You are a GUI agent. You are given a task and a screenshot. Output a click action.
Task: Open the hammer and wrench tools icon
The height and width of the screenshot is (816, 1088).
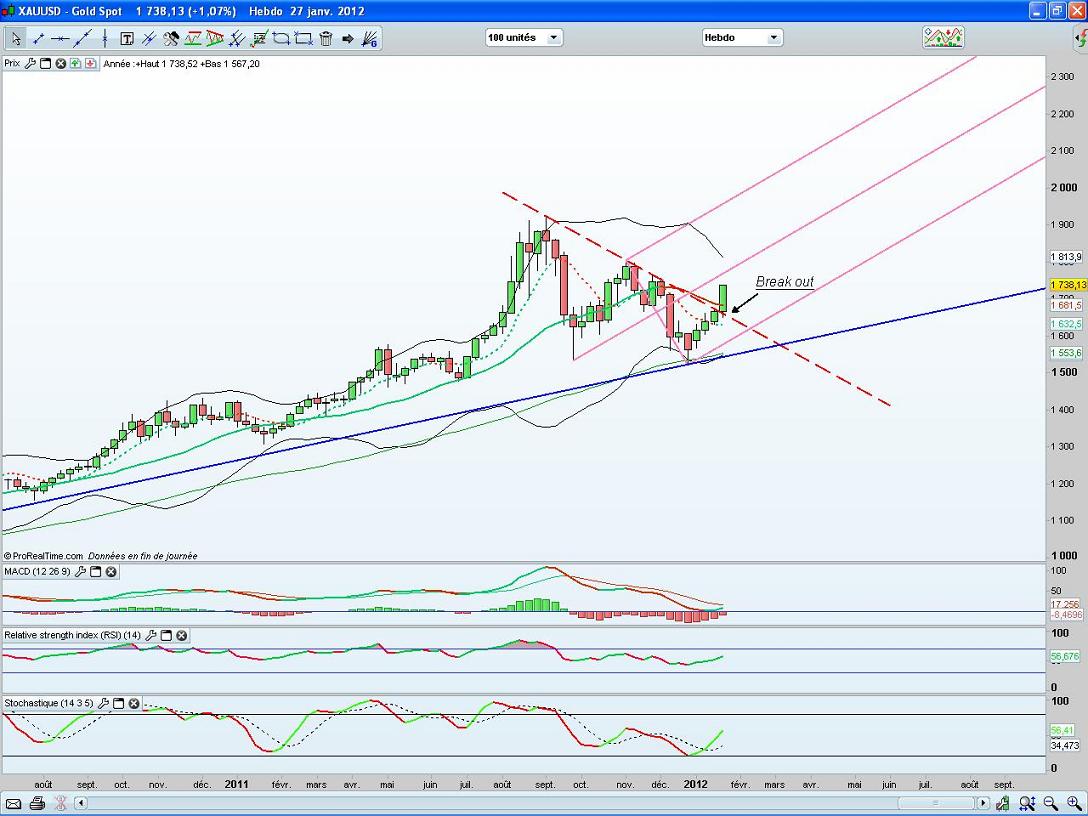point(171,39)
